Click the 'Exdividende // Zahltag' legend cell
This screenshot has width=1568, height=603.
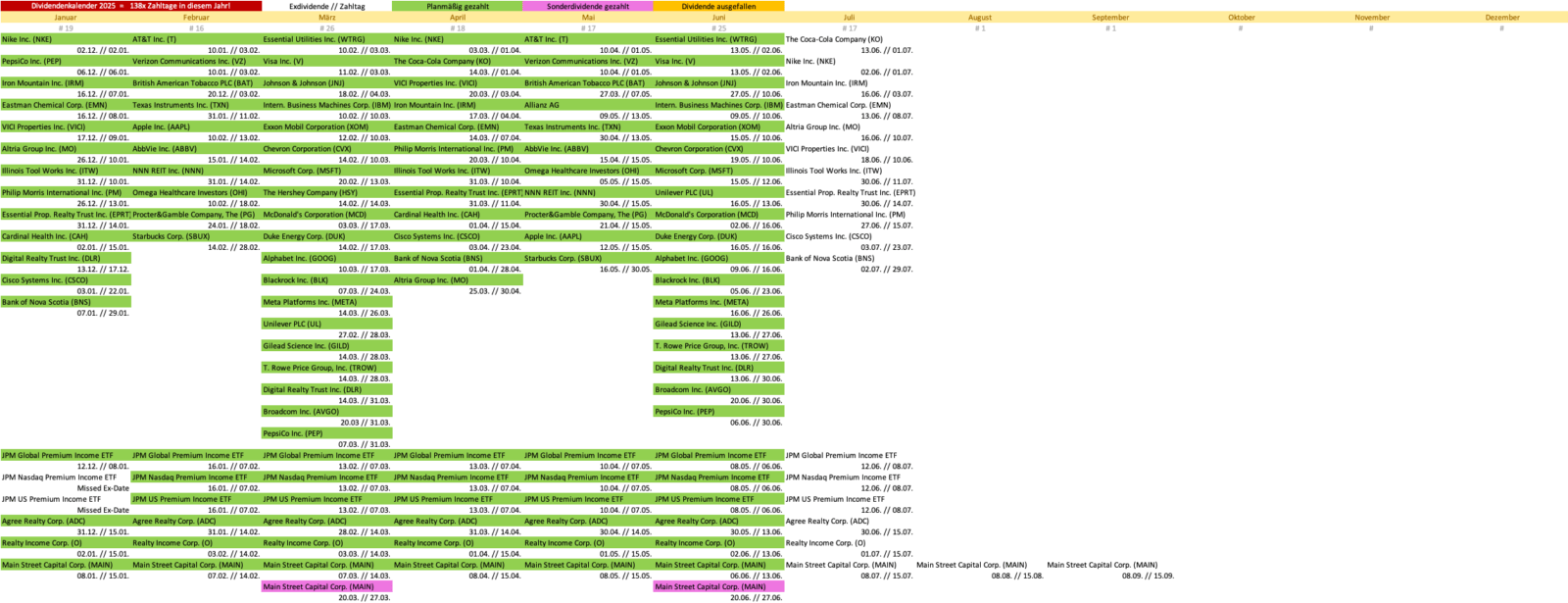pyautogui.click(x=326, y=6)
